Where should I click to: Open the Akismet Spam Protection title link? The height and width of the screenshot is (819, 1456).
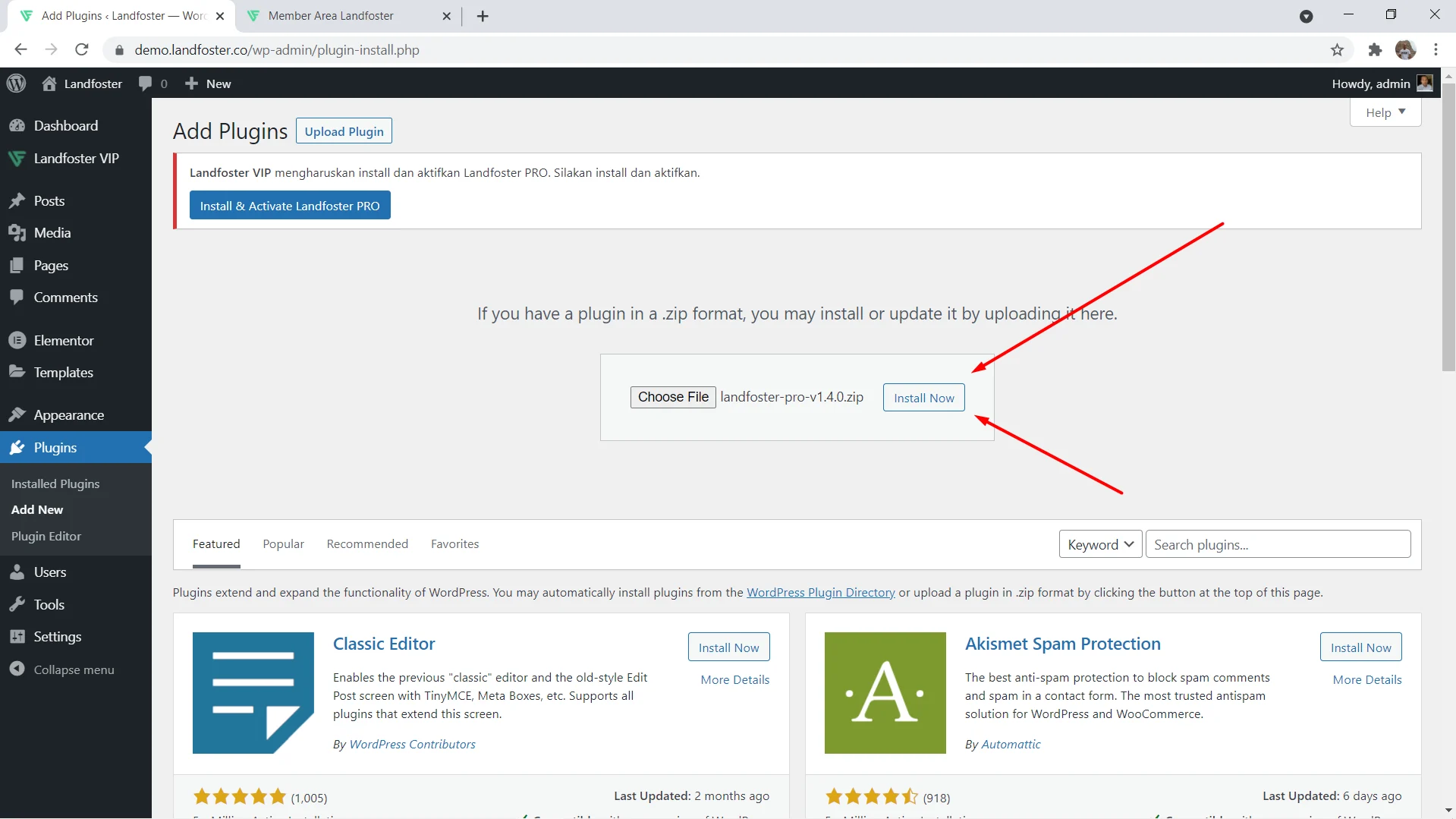click(x=1062, y=644)
